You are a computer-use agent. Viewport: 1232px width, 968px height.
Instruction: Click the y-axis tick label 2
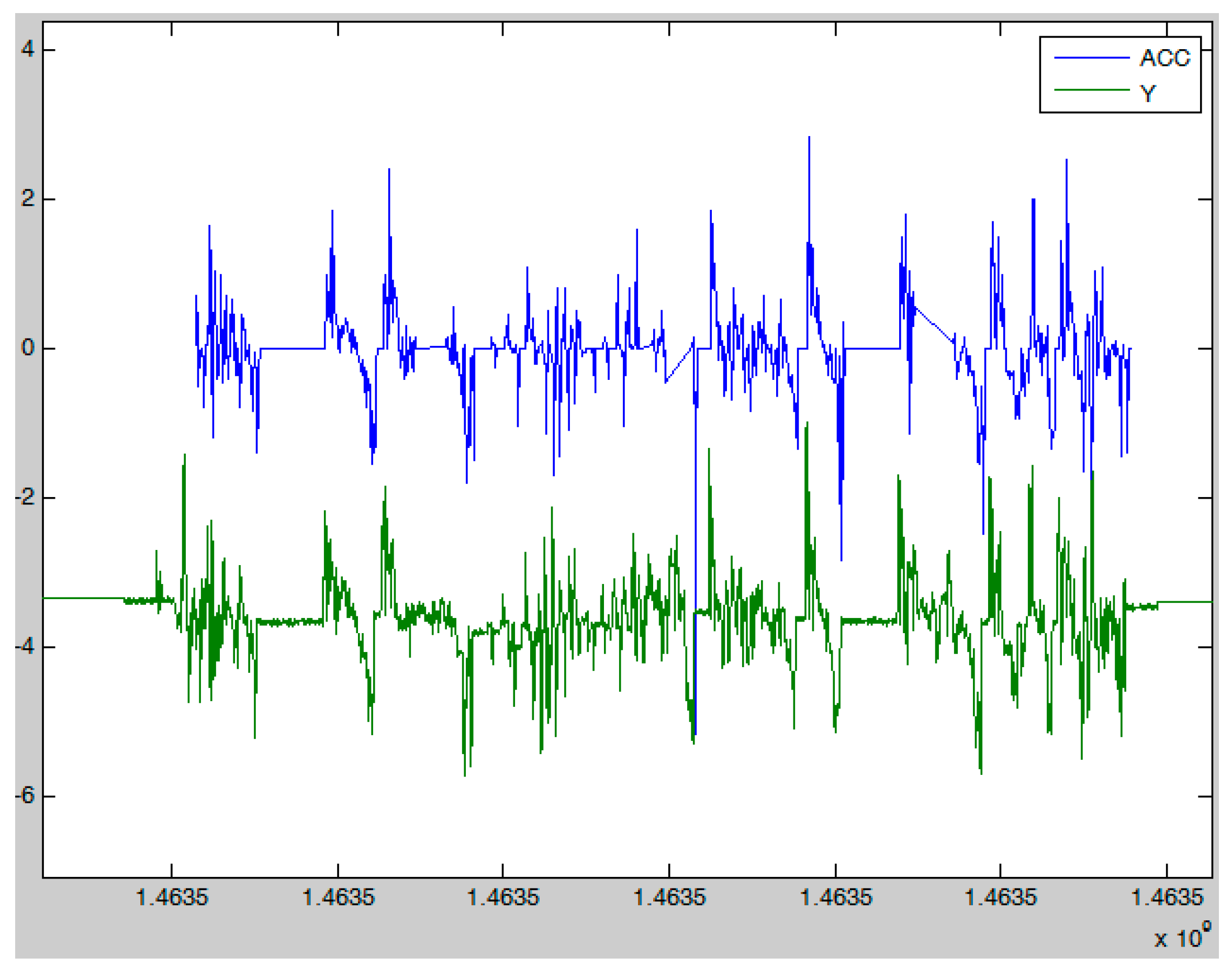point(28,198)
